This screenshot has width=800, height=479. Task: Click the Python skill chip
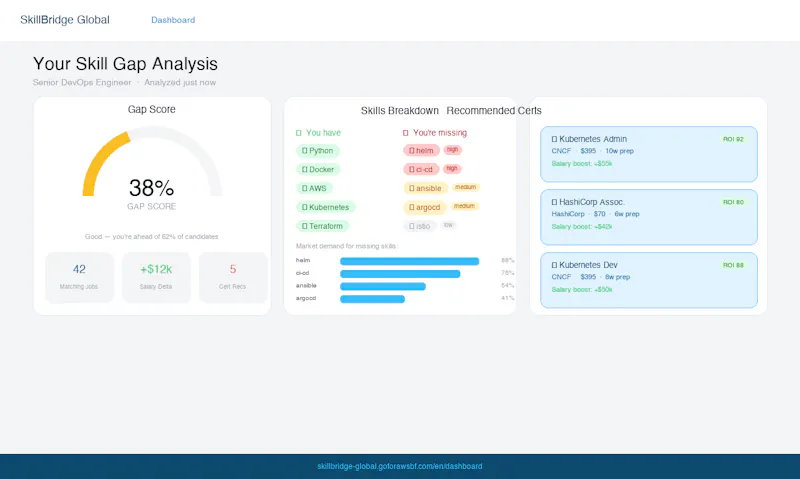pos(317,150)
